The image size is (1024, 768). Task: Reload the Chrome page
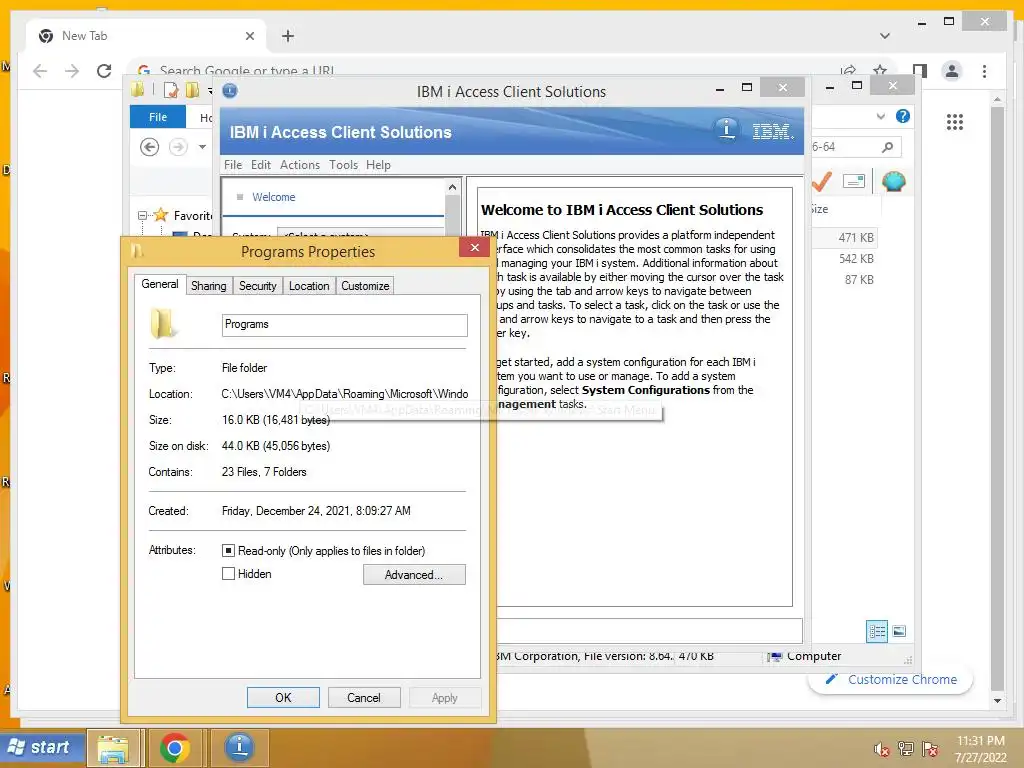tap(104, 71)
